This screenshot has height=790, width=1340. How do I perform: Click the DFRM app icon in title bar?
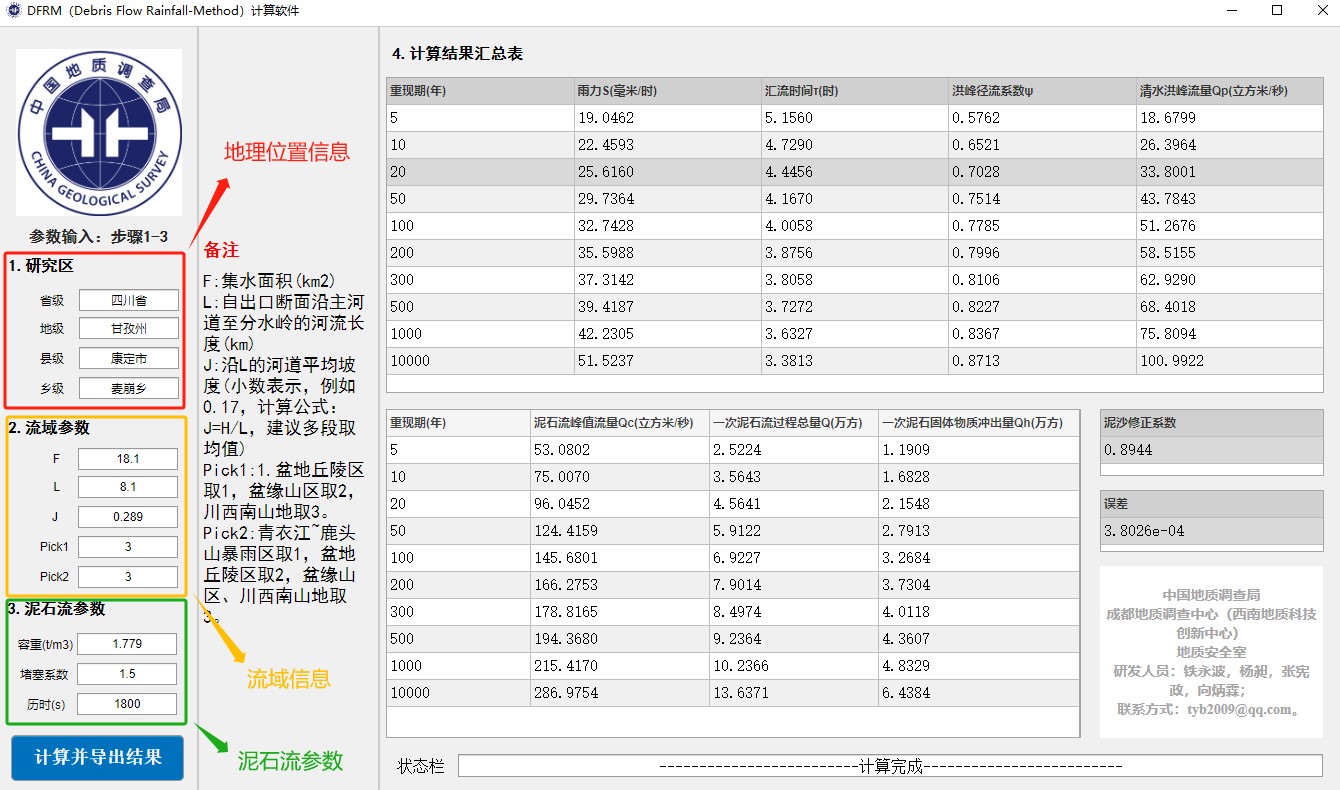point(13,10)
